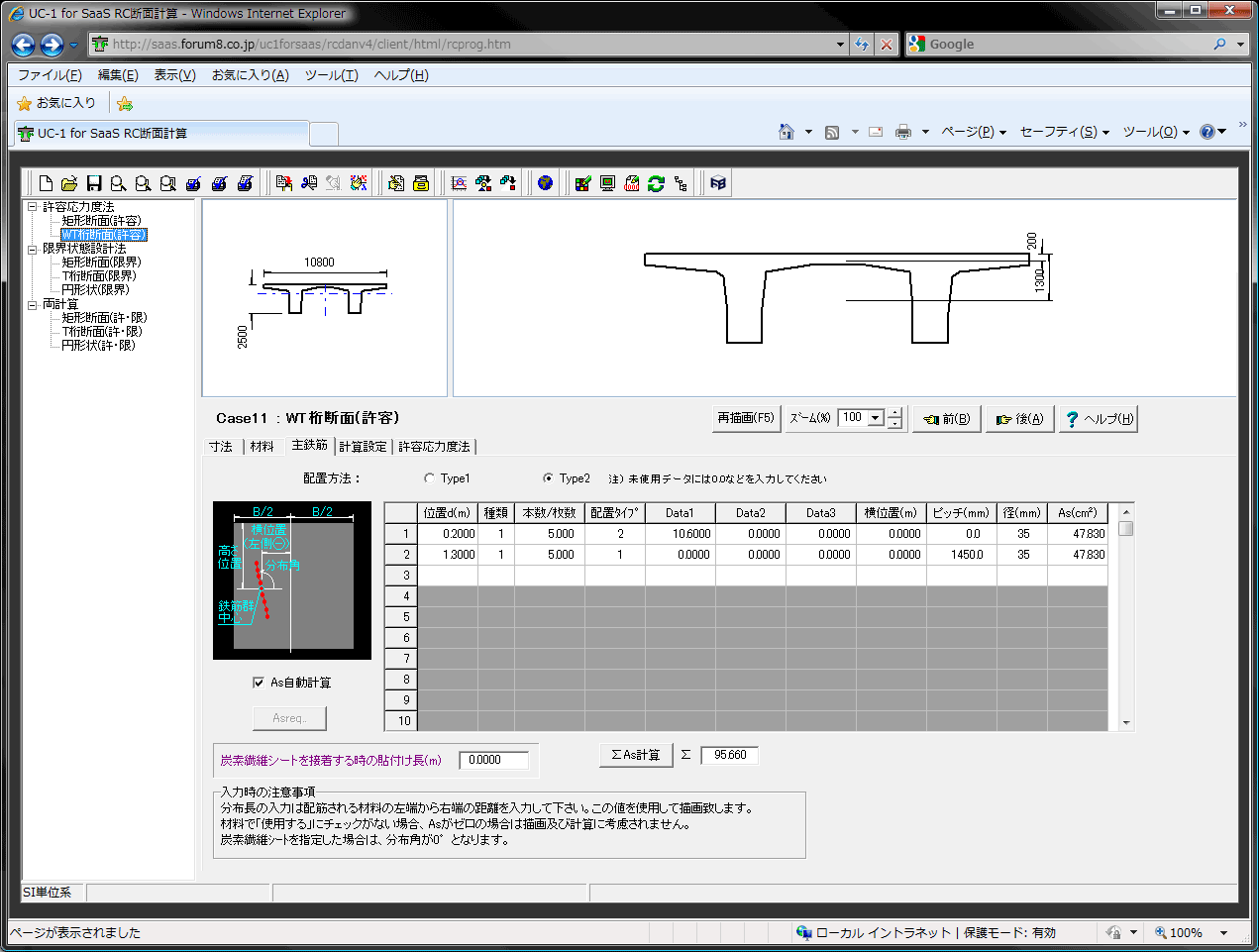1259x952 pixels.
Task: Switch to the 材料 tab
Action: (x=262, y=447)
